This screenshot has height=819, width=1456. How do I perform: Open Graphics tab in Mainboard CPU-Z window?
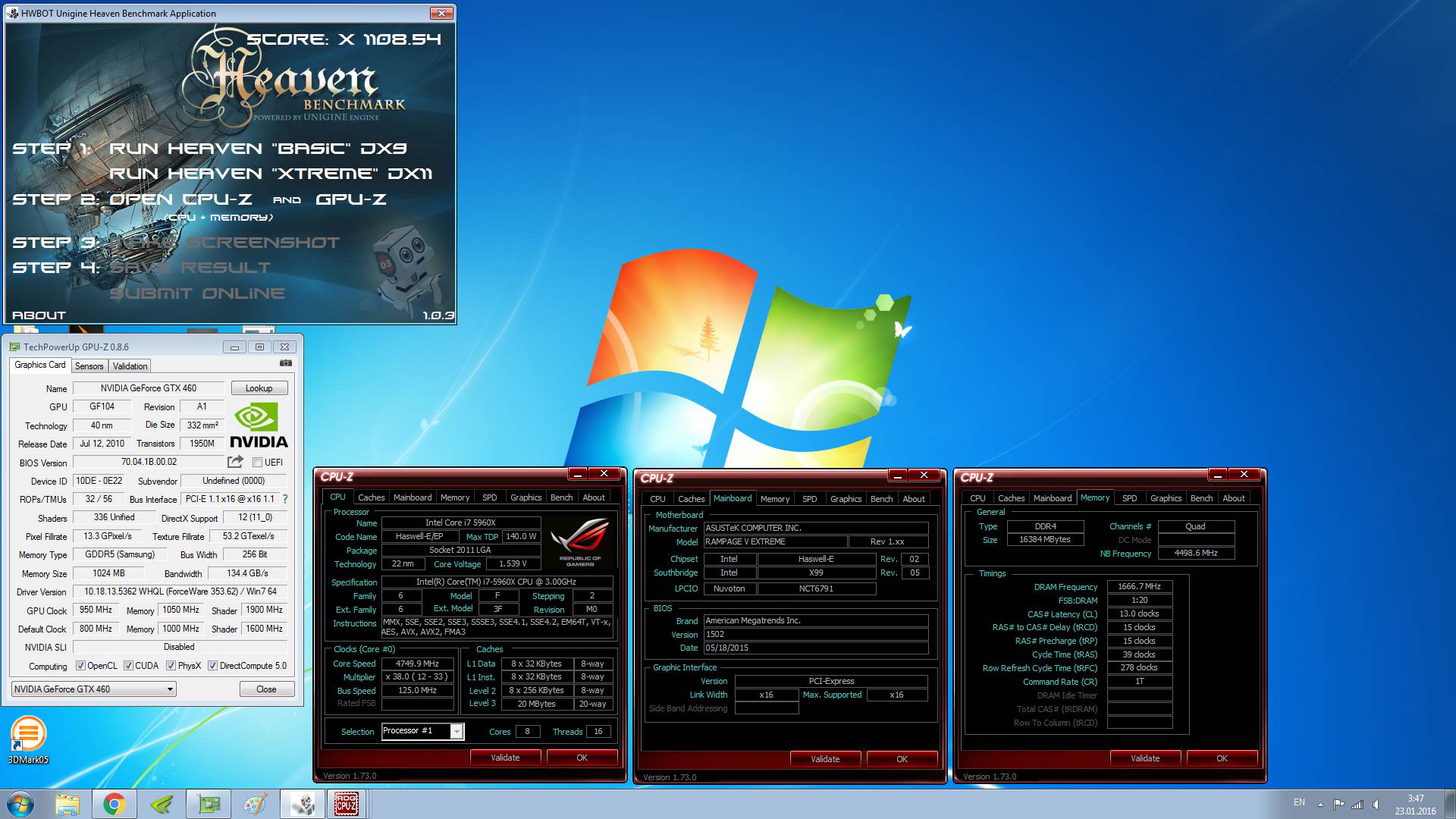tap(846, 499)
